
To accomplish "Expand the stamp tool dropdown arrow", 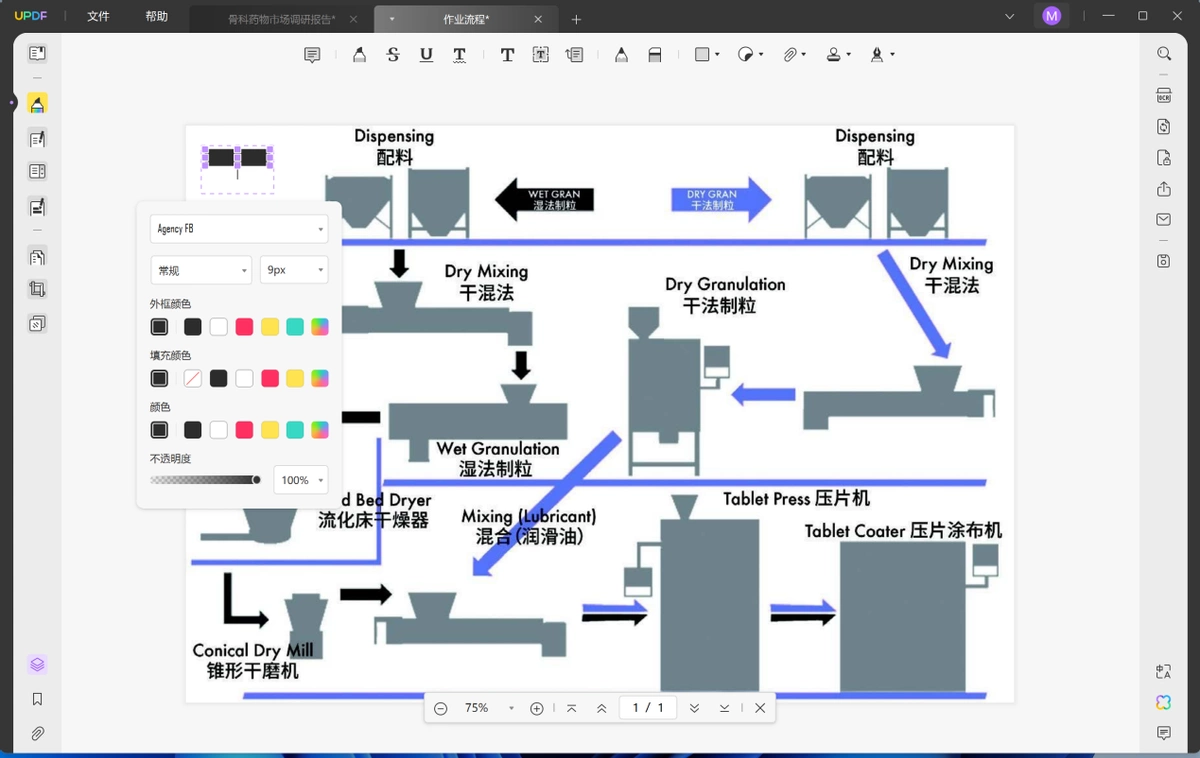I will pyautogui.click(x=849, y=55).
